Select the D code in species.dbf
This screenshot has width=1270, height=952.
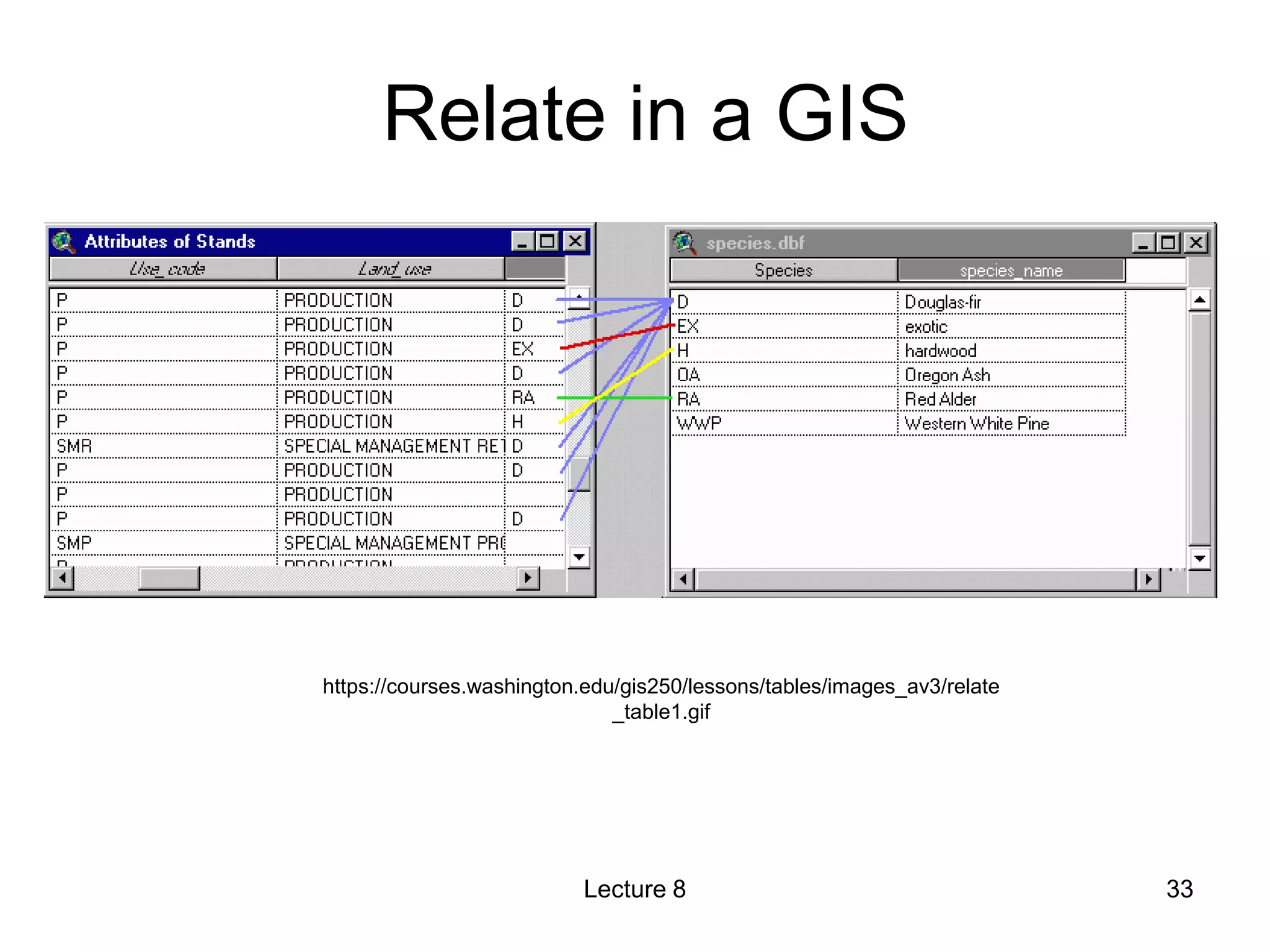pos(784,302)
